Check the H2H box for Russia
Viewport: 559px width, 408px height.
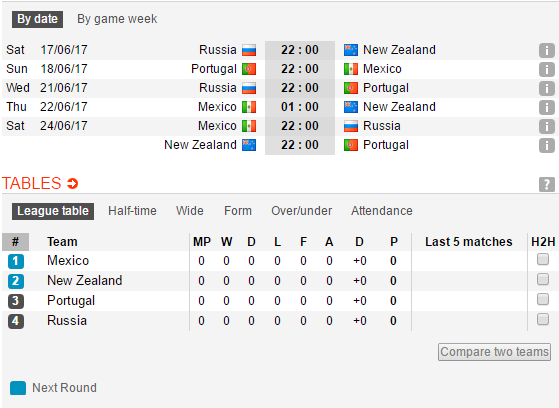tap(543, 319)
